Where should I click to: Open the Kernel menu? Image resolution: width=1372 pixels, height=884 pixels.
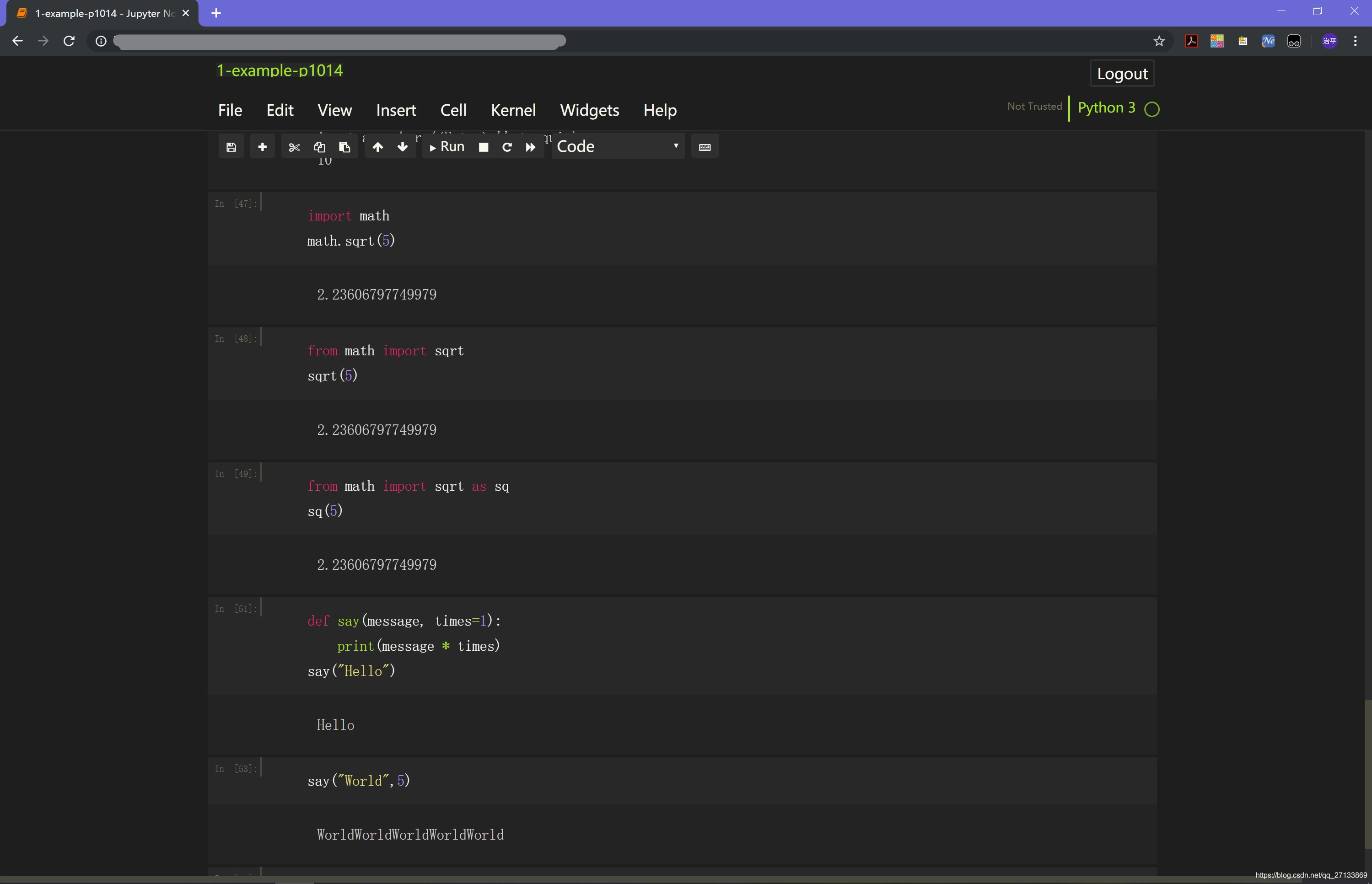(513, 110)
